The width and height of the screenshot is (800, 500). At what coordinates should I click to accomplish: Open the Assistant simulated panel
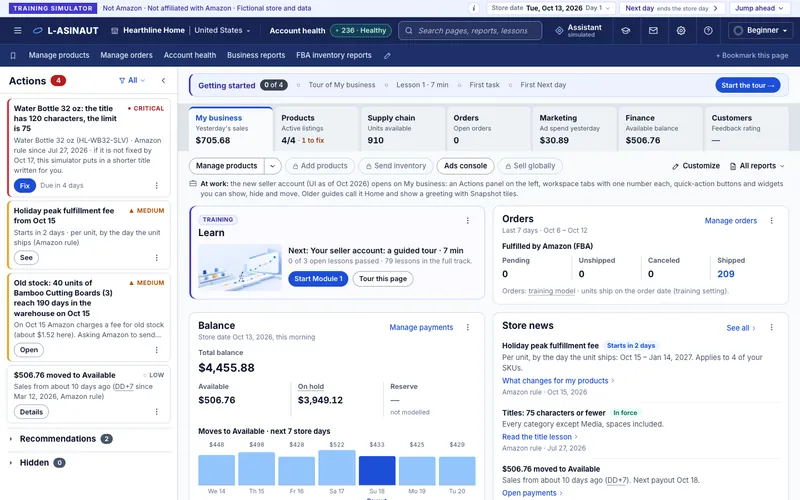pos(579,31)
